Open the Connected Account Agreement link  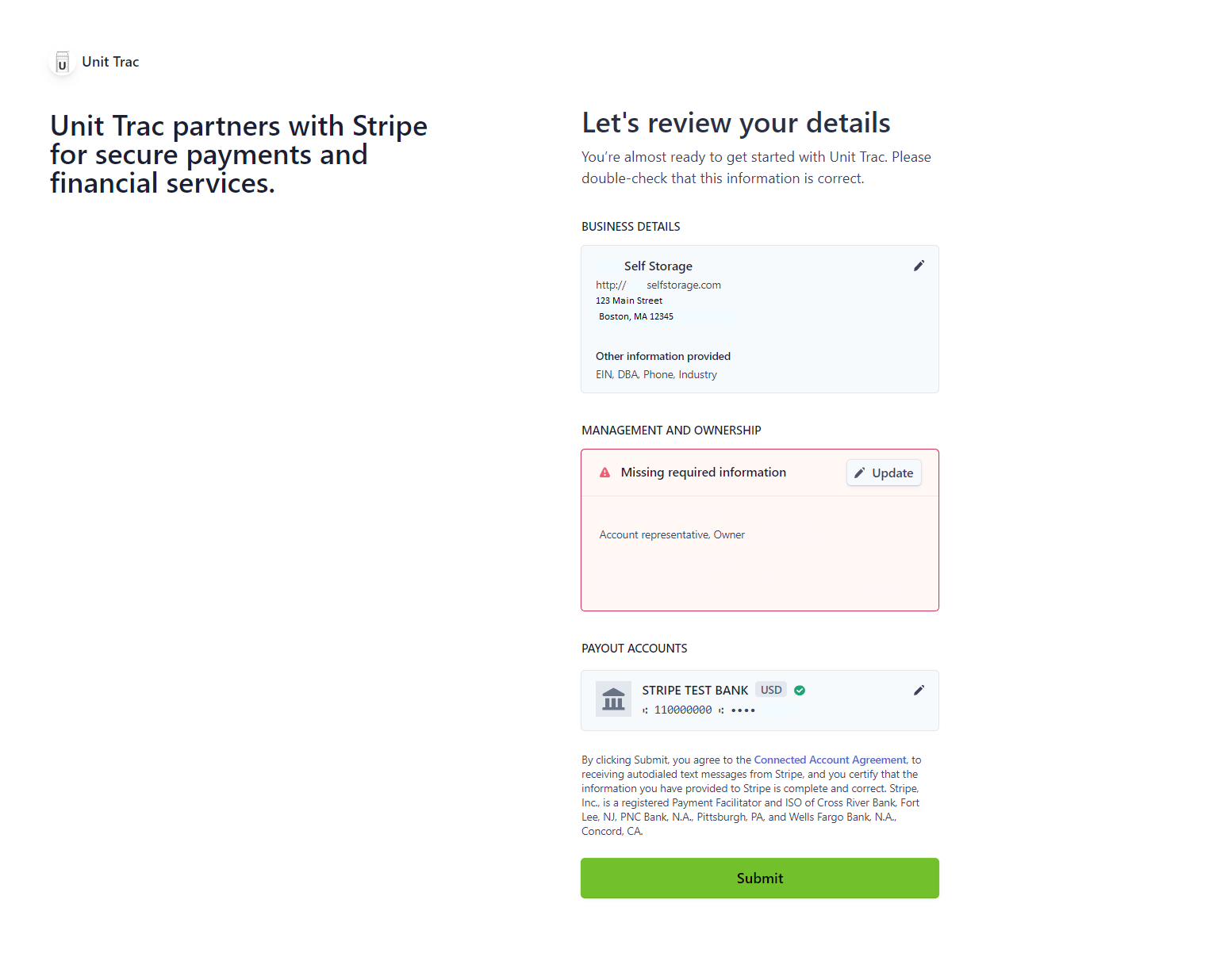830,760
